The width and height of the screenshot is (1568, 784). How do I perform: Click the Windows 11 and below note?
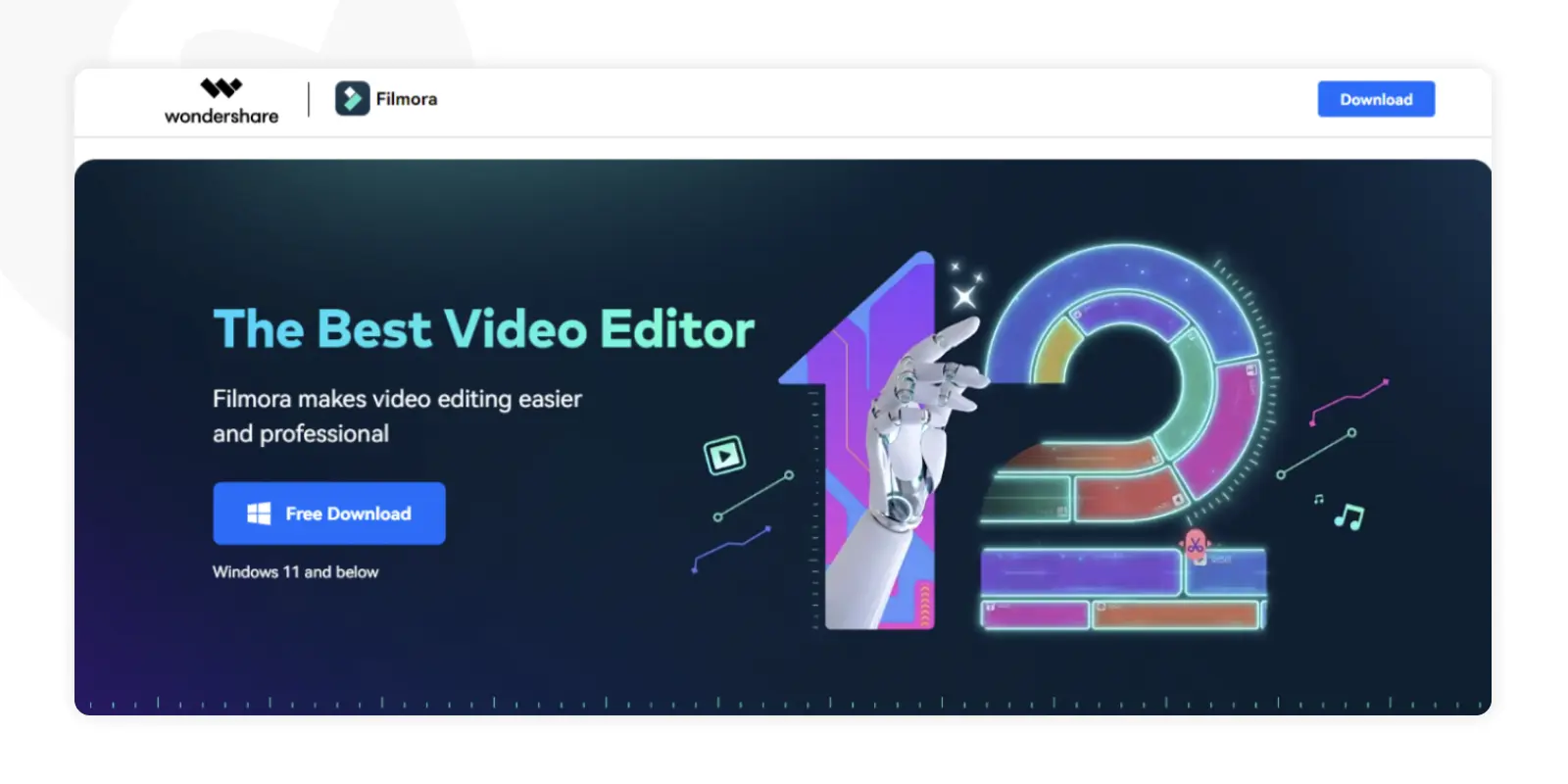click(296, 572)
